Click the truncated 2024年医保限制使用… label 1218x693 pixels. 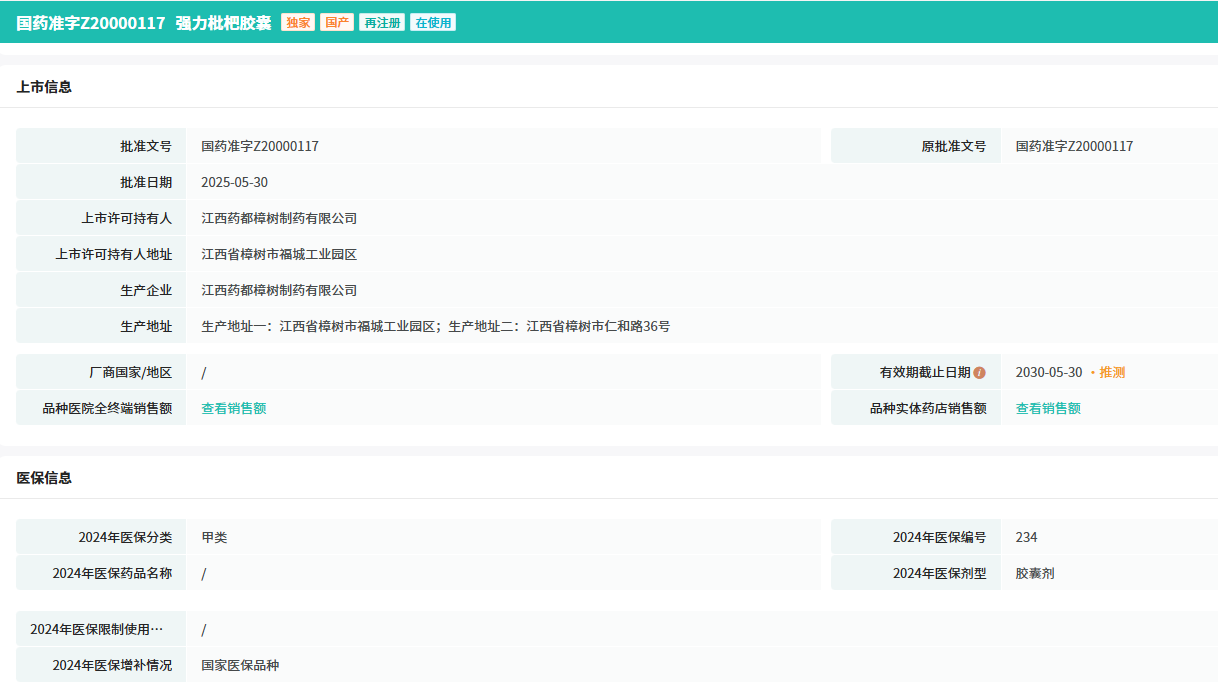pos(96,629)
